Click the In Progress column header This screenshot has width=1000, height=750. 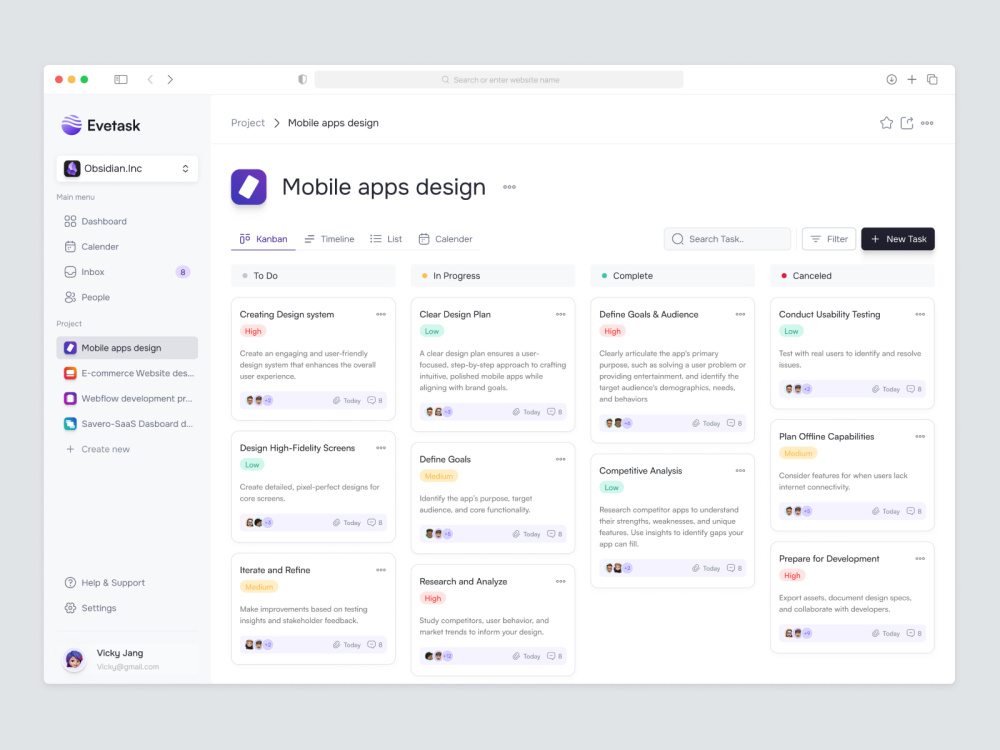pos(493,276)
